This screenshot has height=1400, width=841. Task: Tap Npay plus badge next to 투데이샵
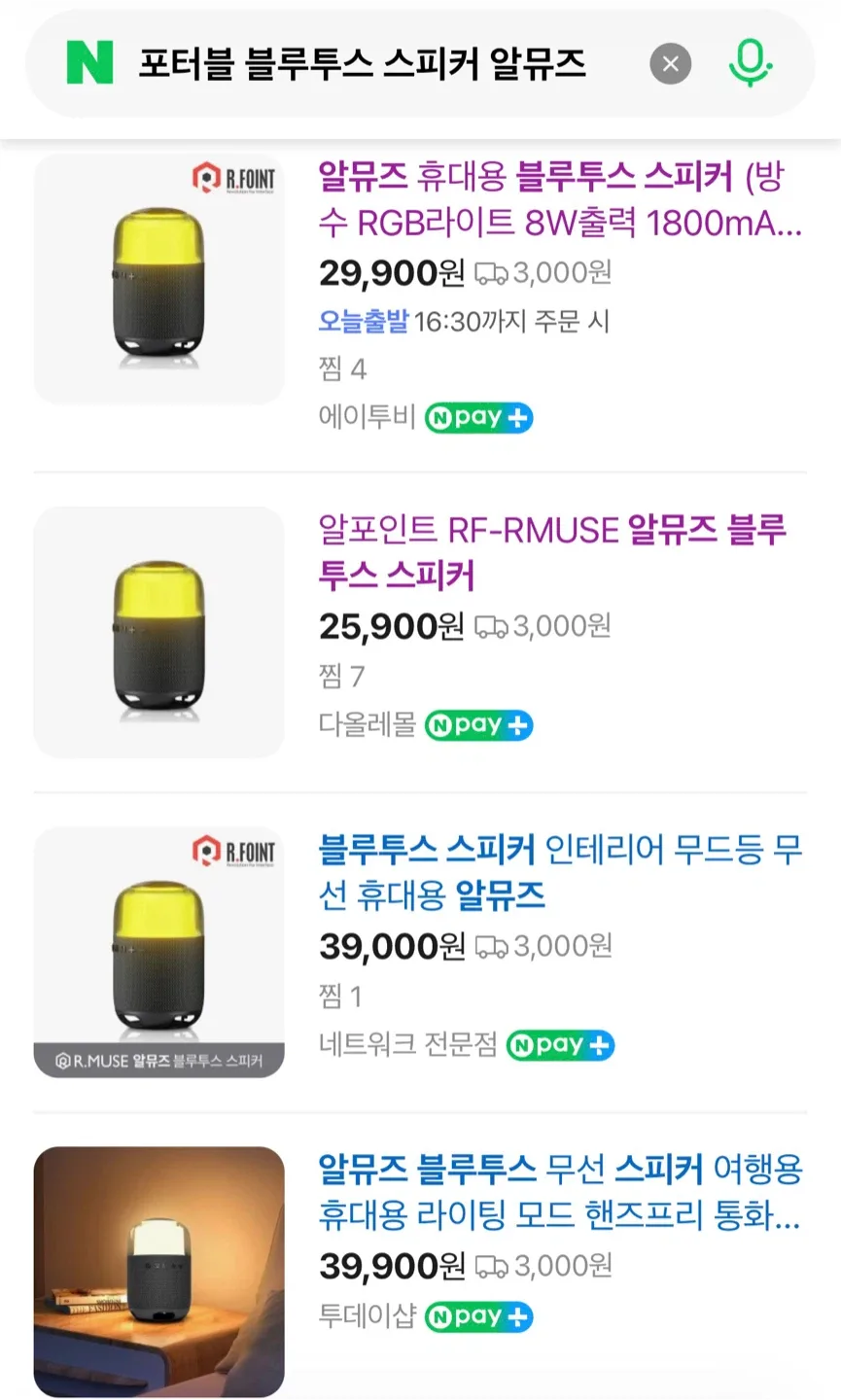478,1316
